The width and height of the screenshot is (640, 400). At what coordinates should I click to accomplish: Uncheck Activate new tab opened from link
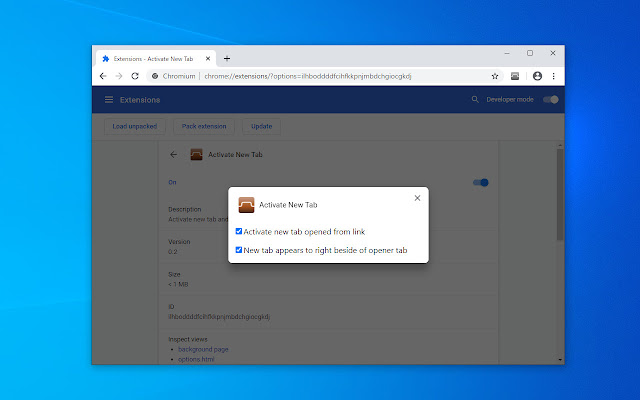point(239,231)
